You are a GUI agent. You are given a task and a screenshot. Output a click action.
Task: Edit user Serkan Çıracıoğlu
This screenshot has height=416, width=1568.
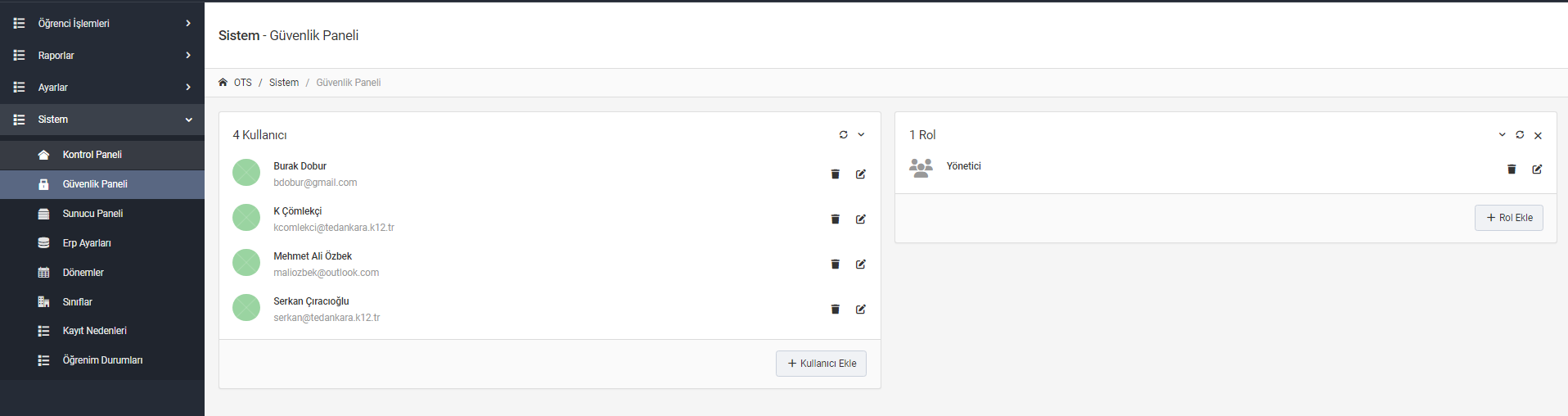pyautogui.click(x=861, y=310)
